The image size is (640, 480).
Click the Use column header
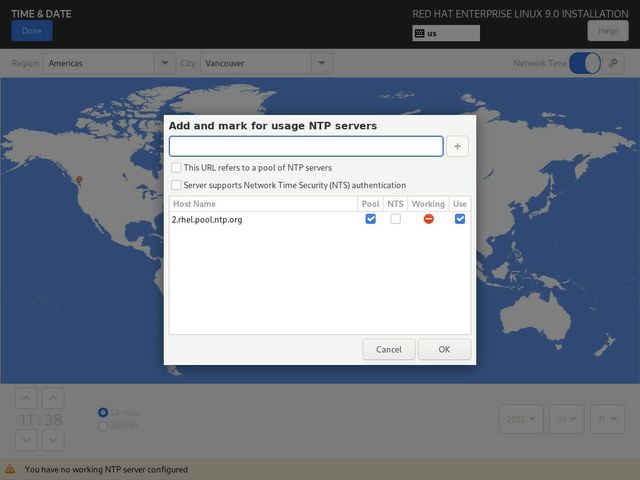point(460,204)
